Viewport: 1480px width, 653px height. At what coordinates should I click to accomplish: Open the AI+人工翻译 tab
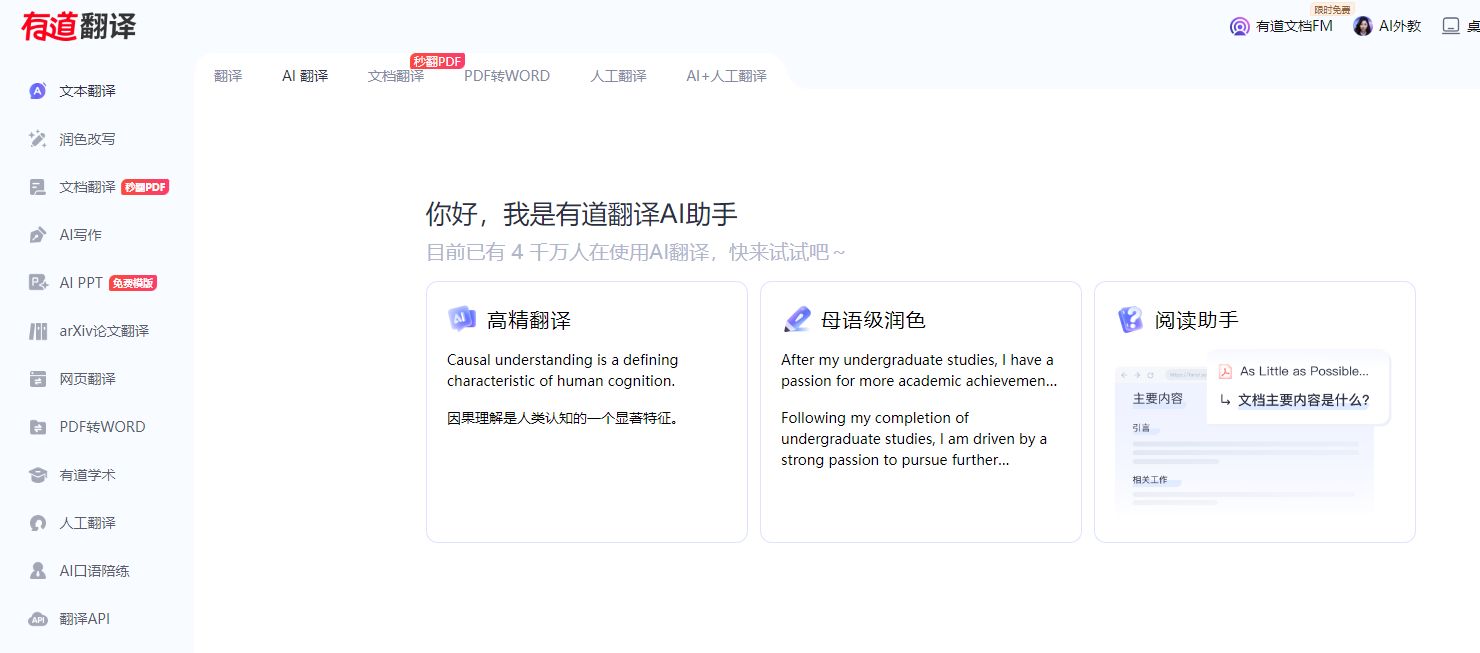pyautogui.click(x=726, y=76)
